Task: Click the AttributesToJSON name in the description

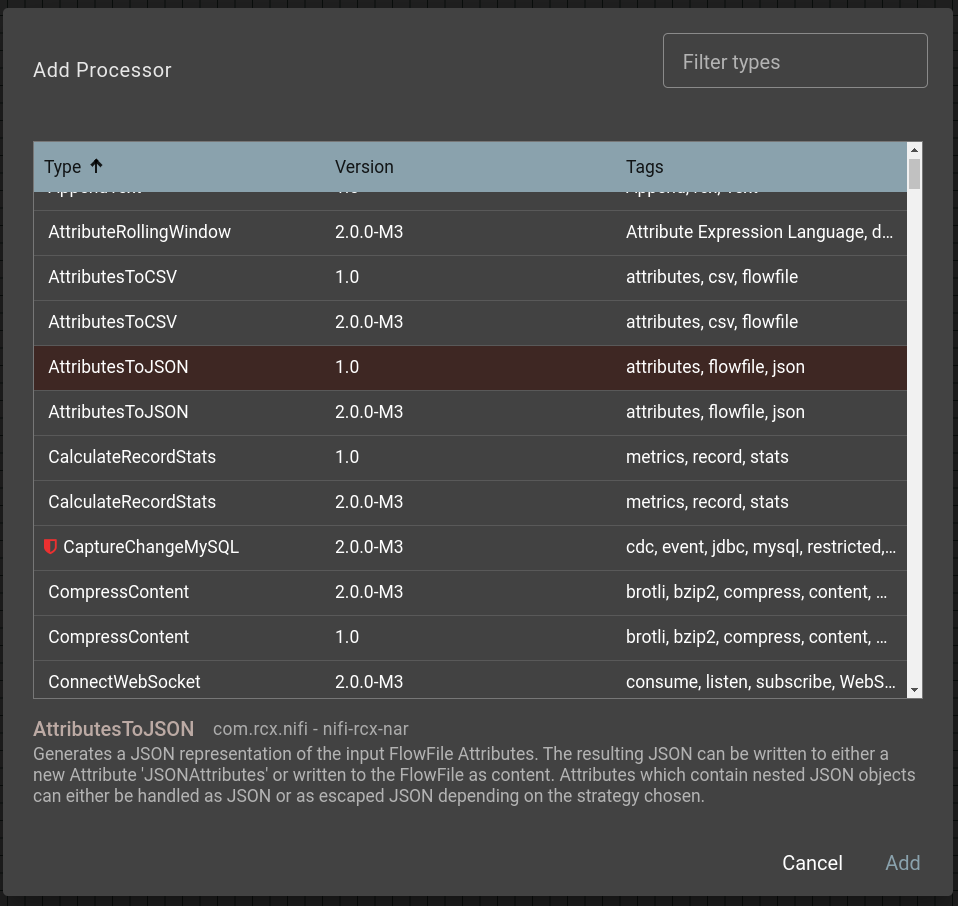Action: point(113,729)
